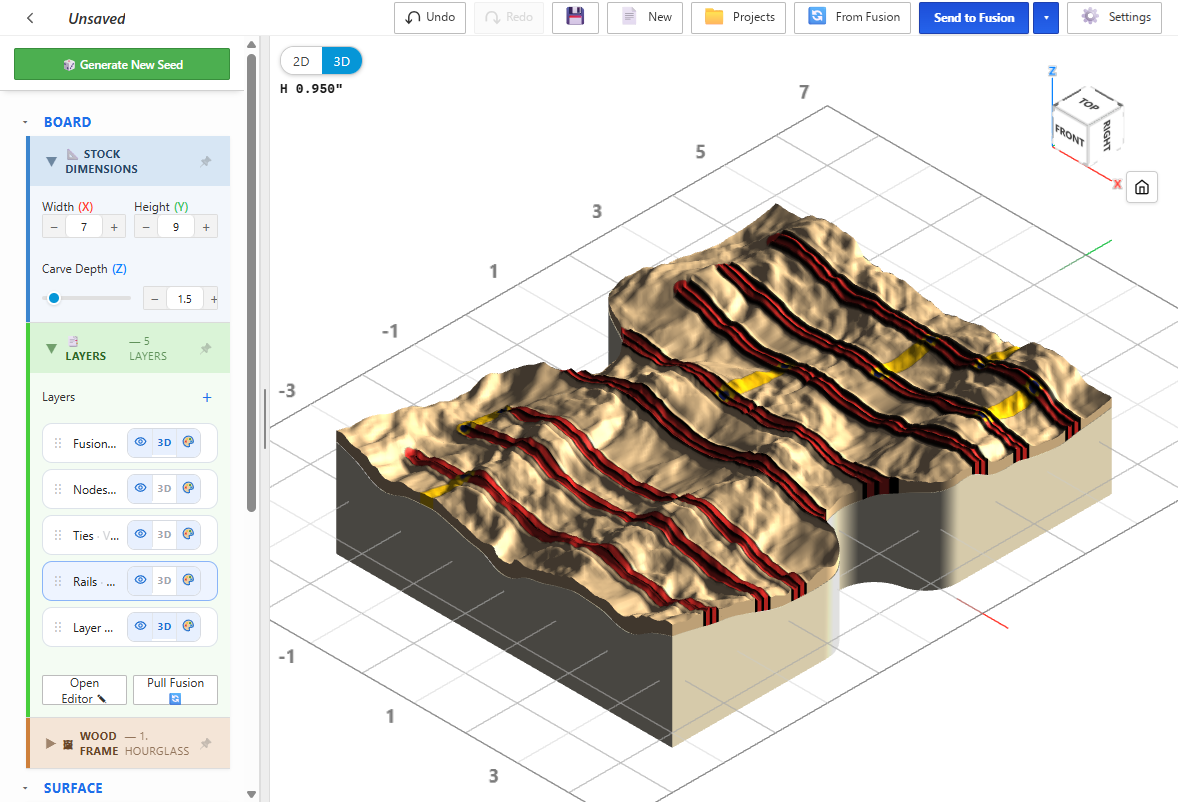Toggle visibility of the Fusion layer
The image size is (1178, 802).
(140, 442)
